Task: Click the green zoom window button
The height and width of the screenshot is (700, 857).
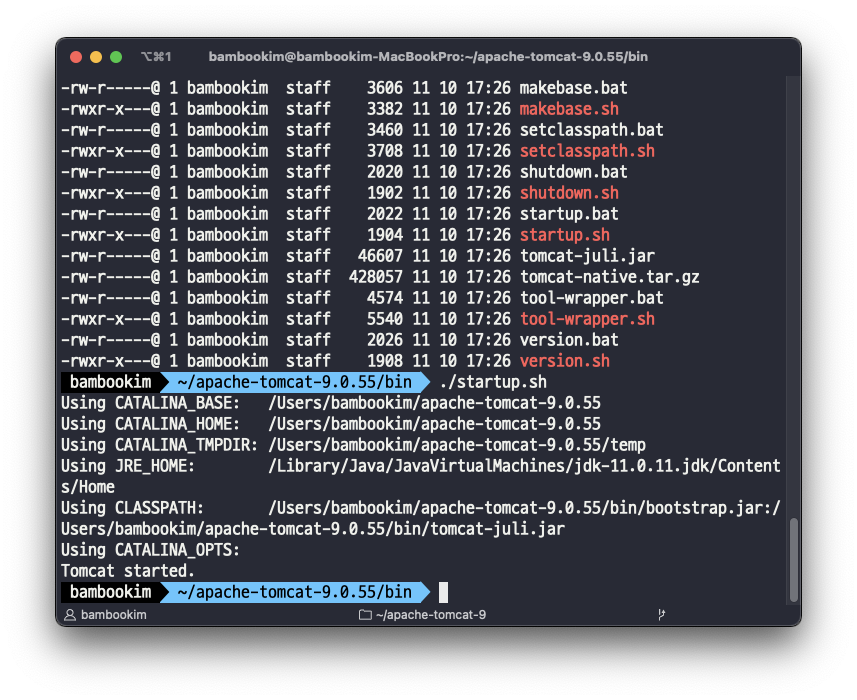Action: (x=116, y=57)
